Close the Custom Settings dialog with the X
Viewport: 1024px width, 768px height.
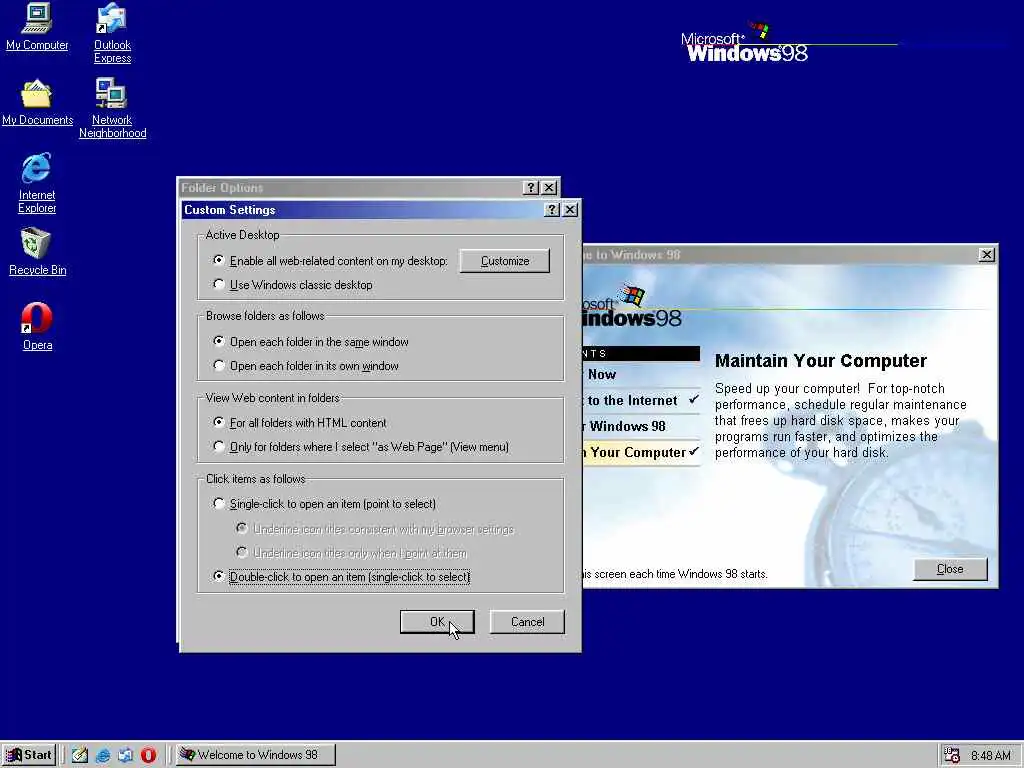tap(570, 210)
